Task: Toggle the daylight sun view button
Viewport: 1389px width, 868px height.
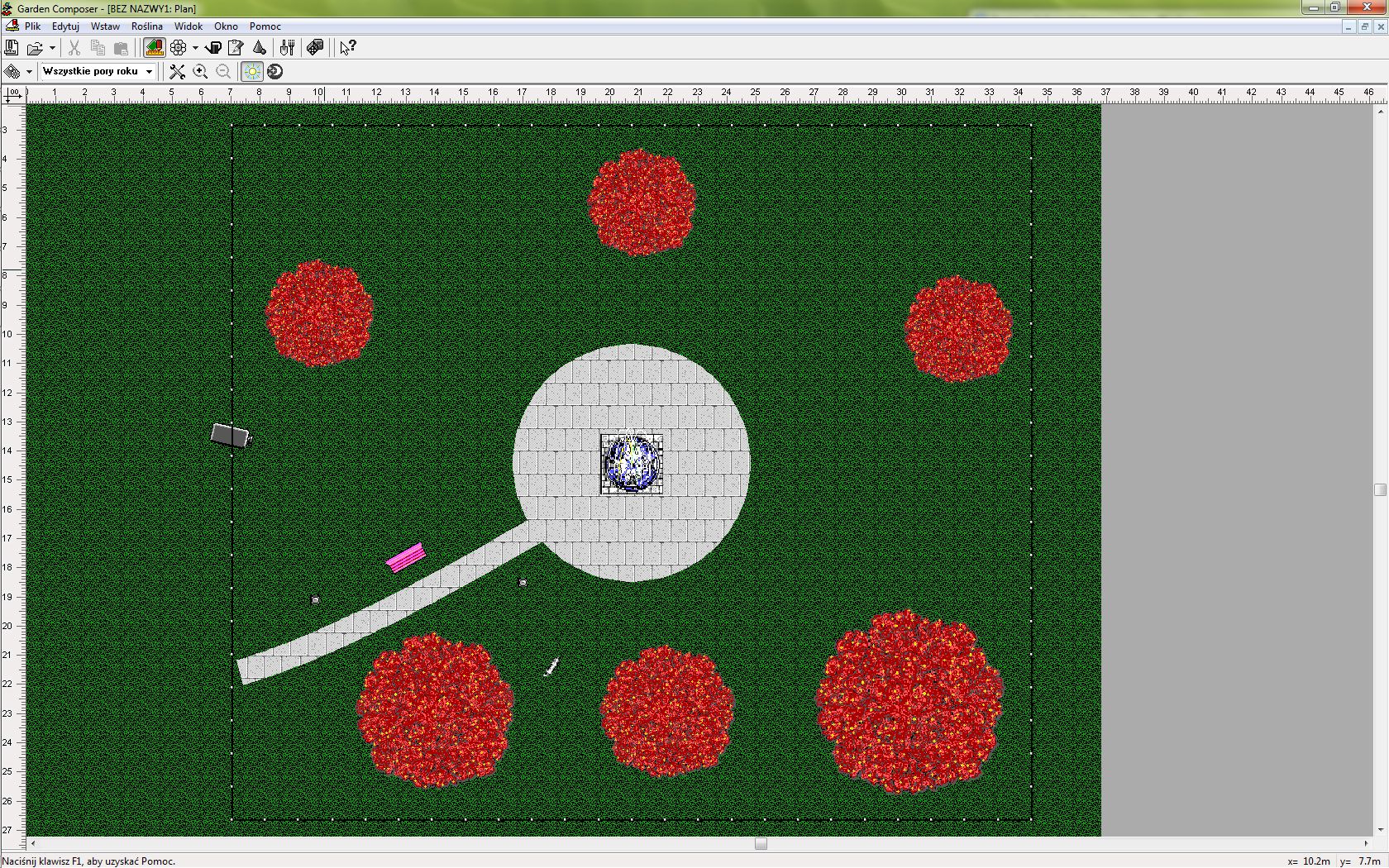Action: click(x=252, y=72)
